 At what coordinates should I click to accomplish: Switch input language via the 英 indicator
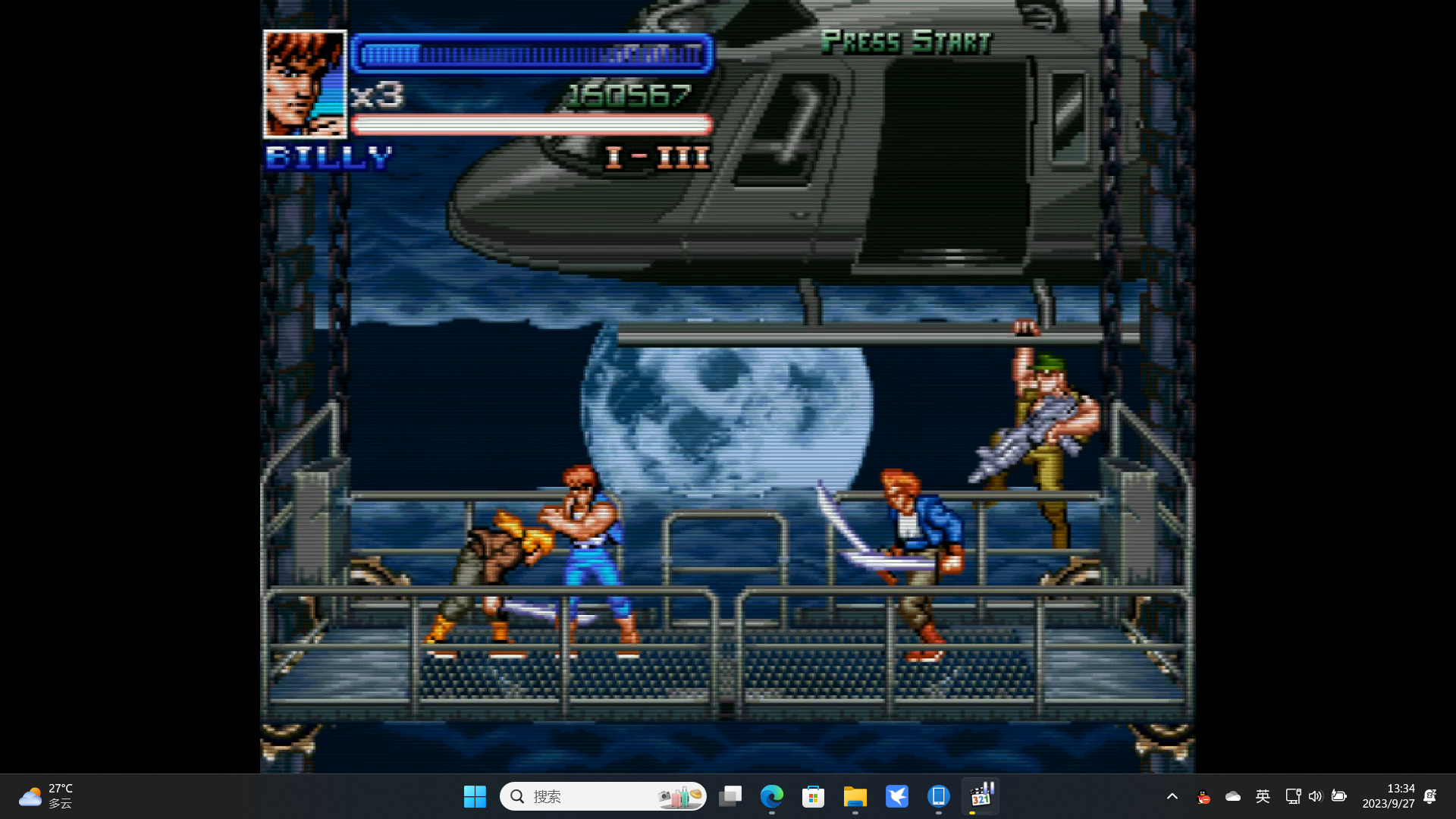(x=1263, y=796)
